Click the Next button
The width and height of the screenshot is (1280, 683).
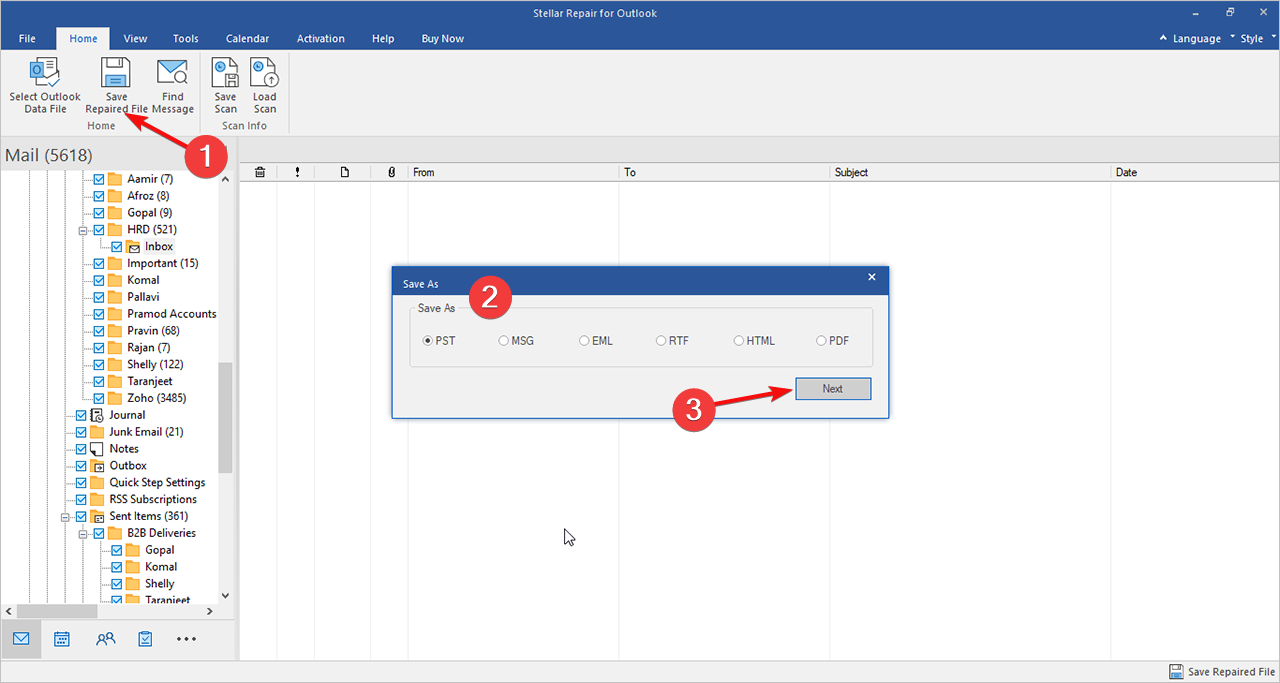tap(833, 389)
